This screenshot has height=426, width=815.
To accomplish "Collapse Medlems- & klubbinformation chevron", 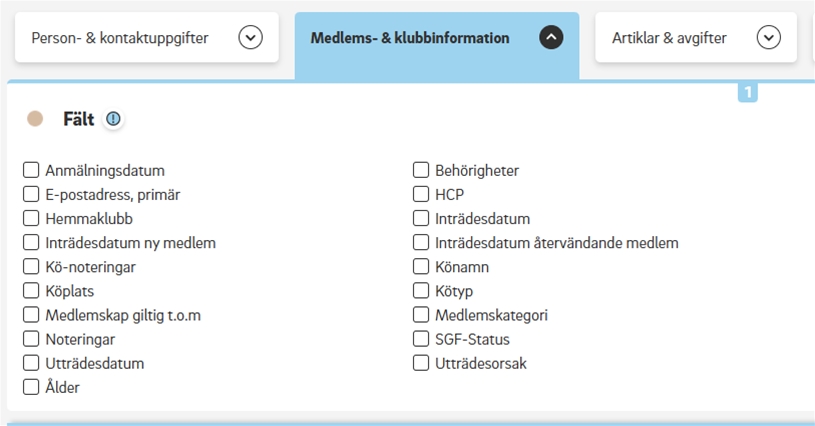I will pyautogui.click(x=551, y=38).
